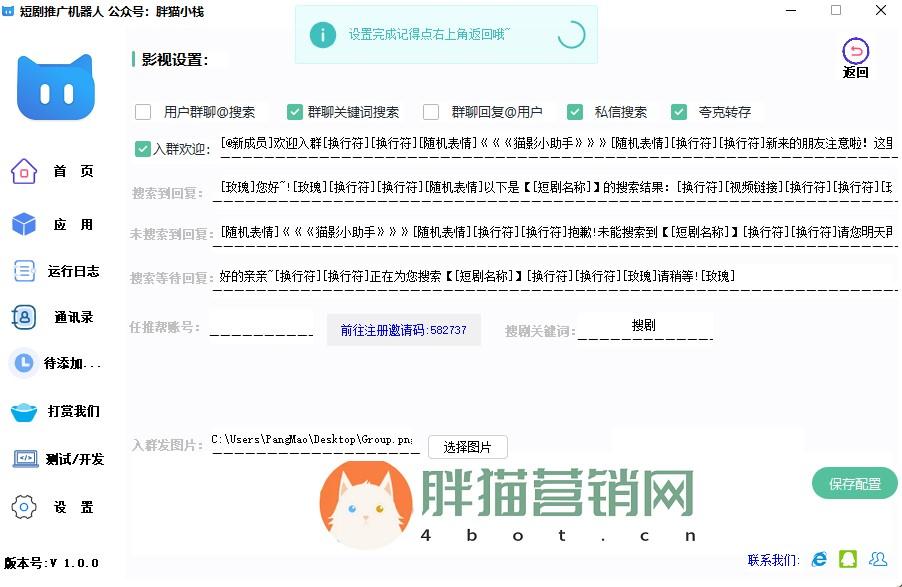Click 前往注册邀请码:582737 button
Screen dimensions: 902x587
point(403,330)
